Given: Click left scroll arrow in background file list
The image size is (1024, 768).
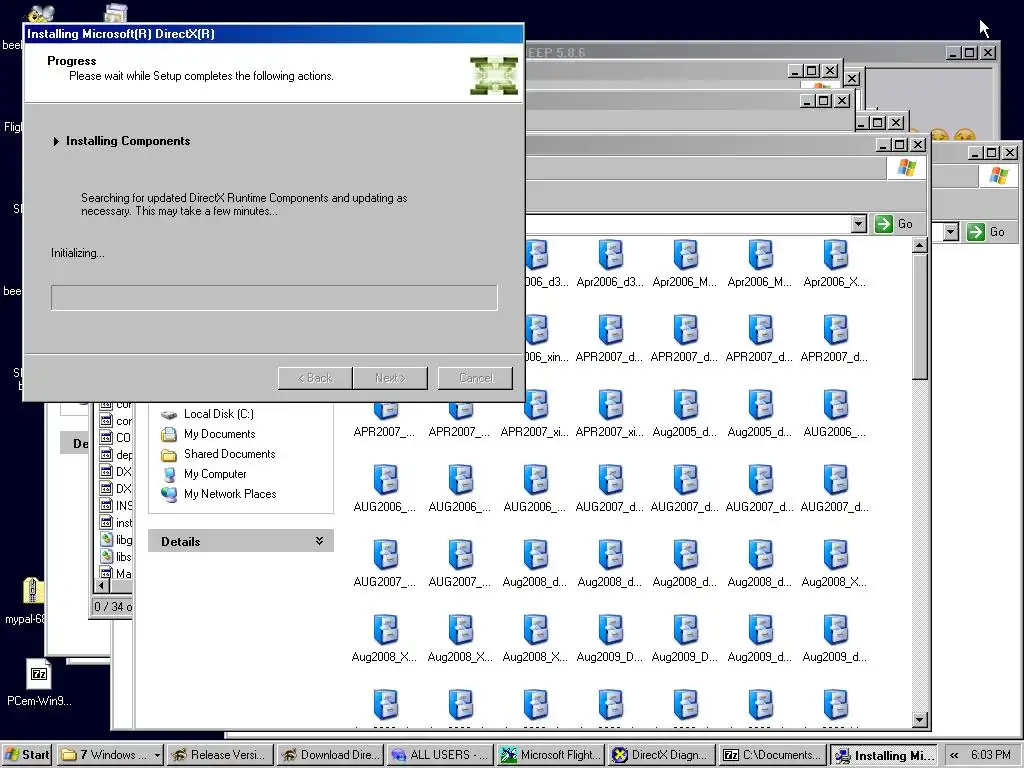Looking at the screenshot, I should pos(101,586).
